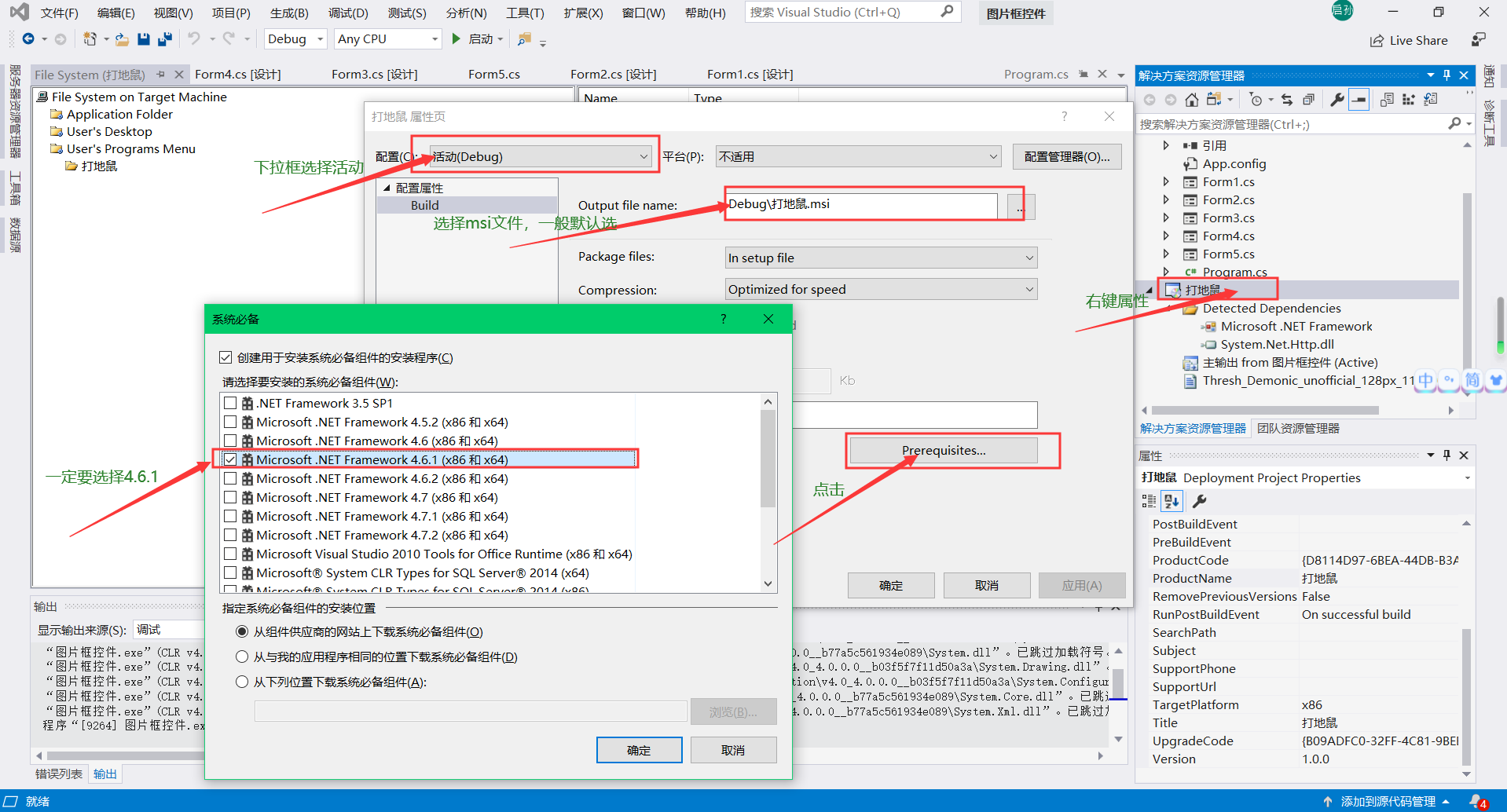Click the Prerequisites... button
The image size is (1507, 812).
[x=945, y=450]
